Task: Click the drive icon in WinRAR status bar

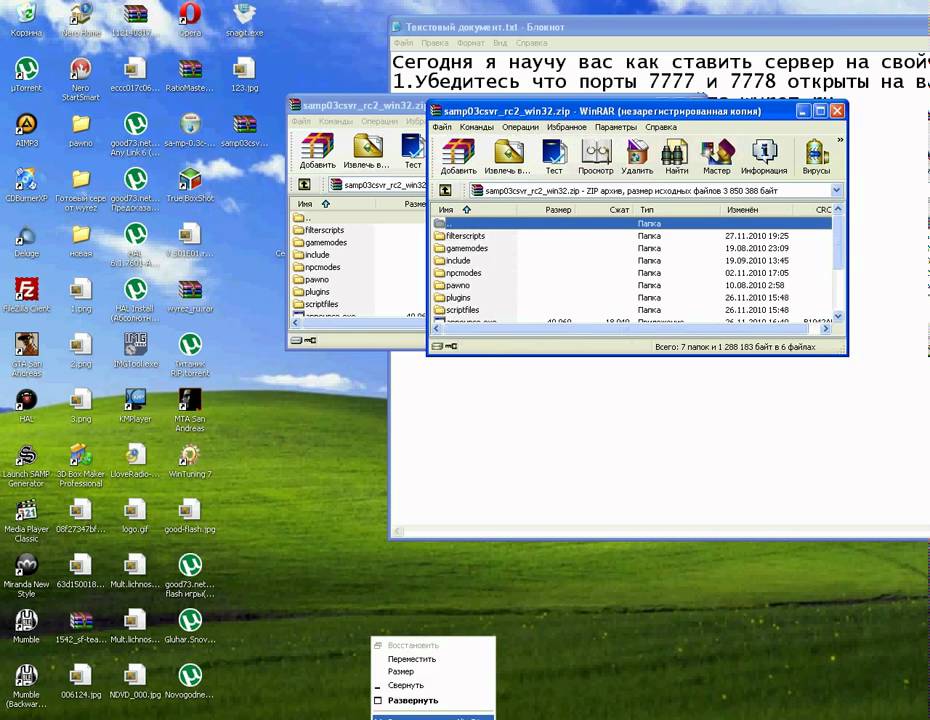Action: pyautogui.click(x=437, y=346)
